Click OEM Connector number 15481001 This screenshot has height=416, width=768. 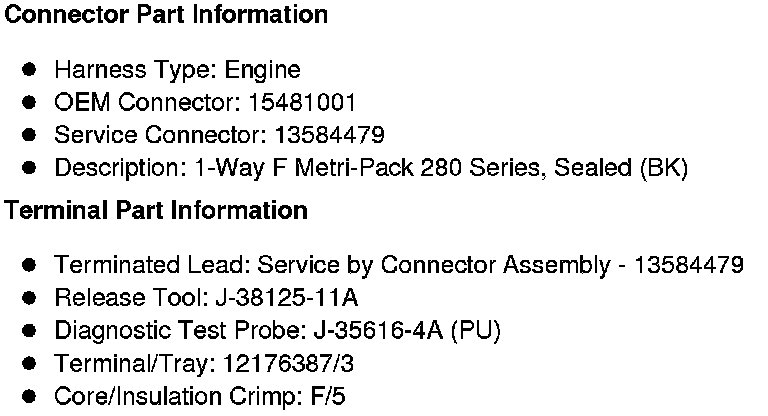tap(302, 102)
